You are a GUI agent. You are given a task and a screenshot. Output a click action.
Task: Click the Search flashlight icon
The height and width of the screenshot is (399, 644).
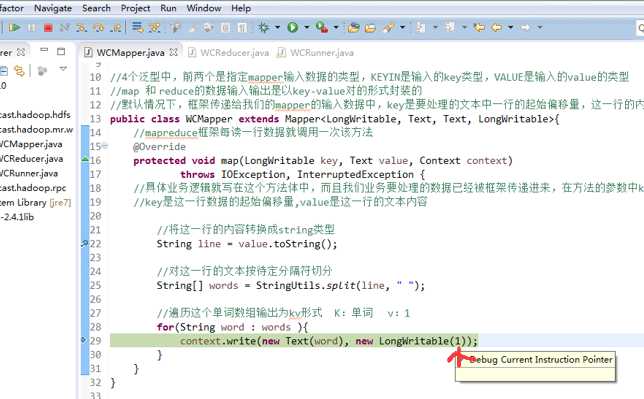click(389, 28)
